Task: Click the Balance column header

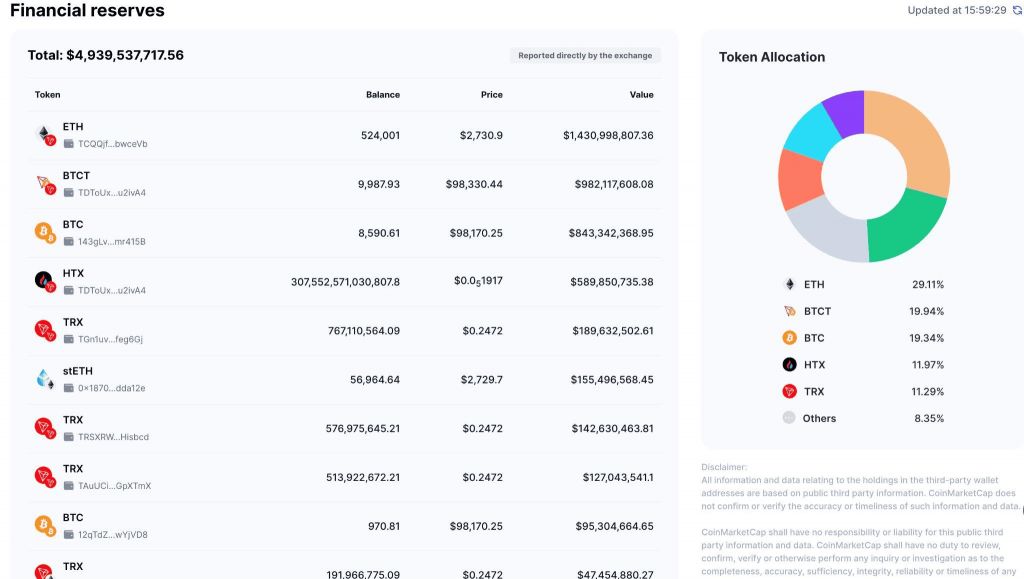Action: 382,95
